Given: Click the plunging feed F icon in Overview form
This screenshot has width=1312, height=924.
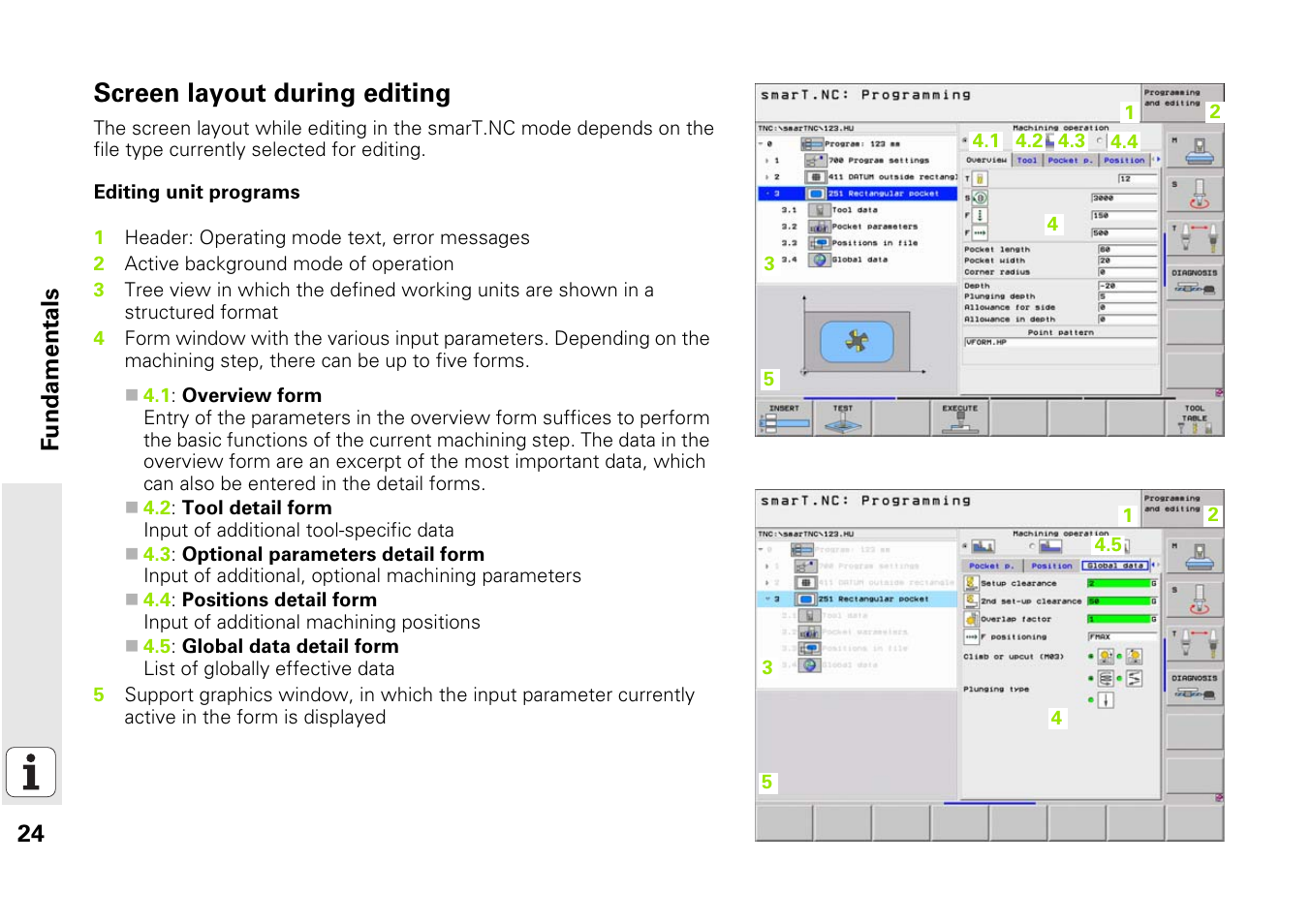Looking at the screenshot, I should [980, 215].
